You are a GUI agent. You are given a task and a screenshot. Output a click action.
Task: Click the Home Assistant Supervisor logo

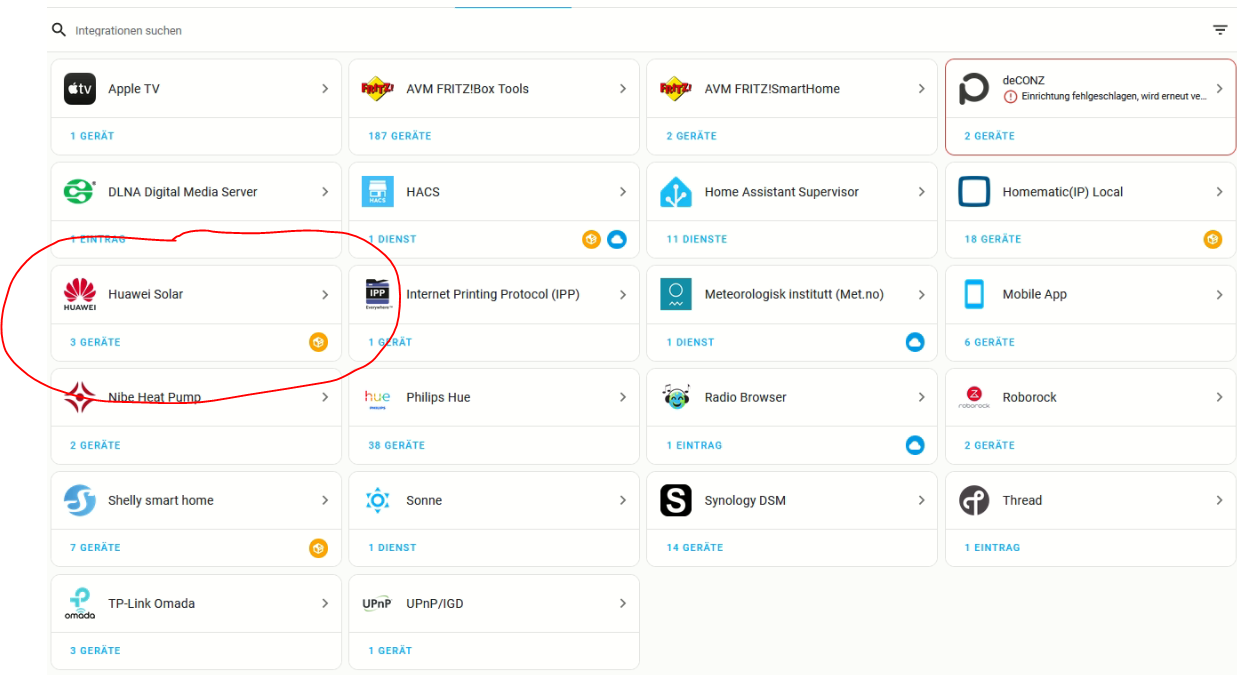pos(676,192)
